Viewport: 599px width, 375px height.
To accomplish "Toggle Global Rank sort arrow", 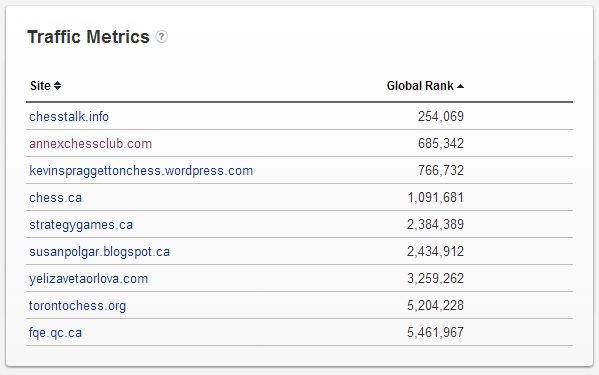I will tap(460, 86).
